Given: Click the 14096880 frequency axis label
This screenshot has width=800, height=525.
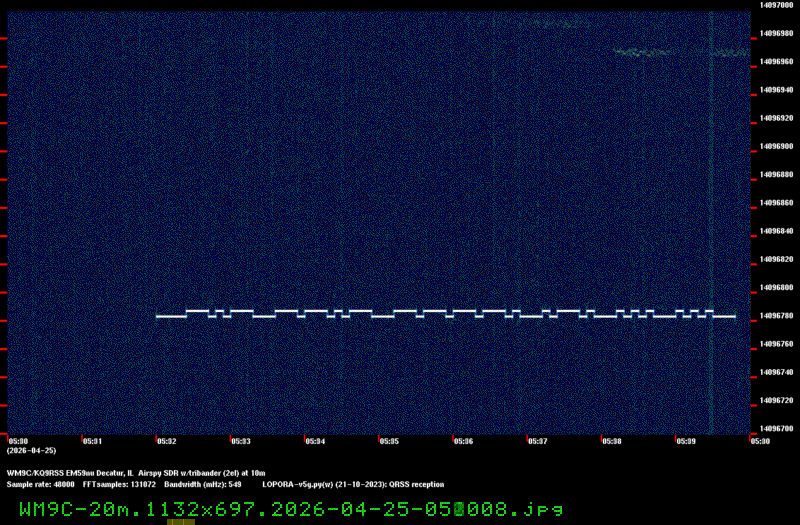Looking at the screenshot, I should (777, 174).
